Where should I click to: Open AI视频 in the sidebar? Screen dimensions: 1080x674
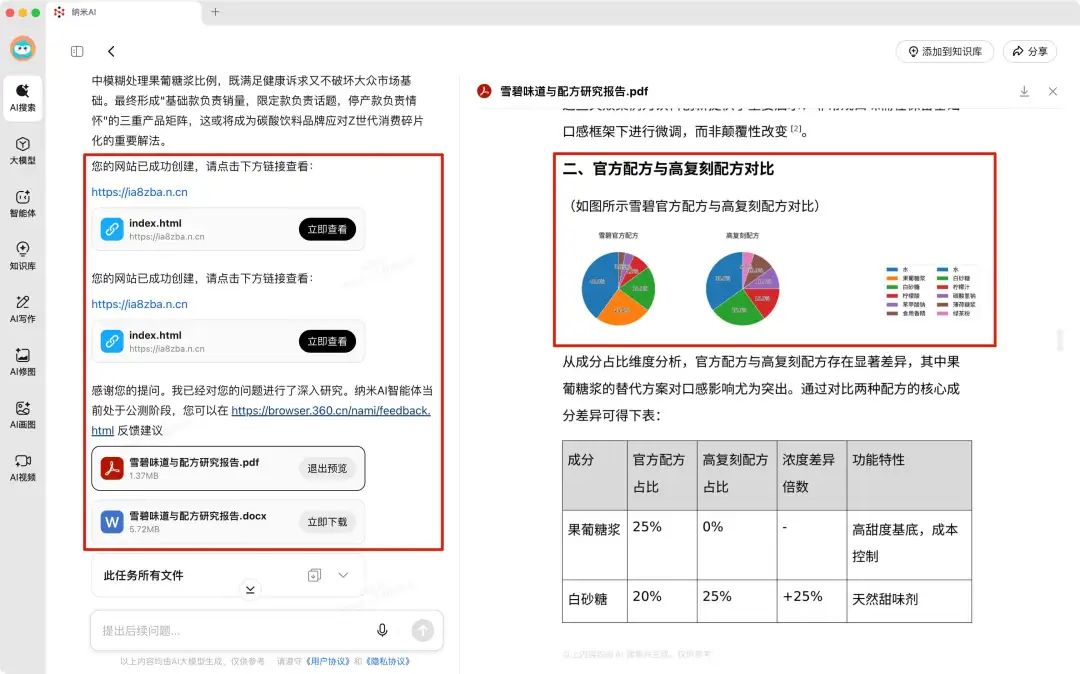pos(23,467)
